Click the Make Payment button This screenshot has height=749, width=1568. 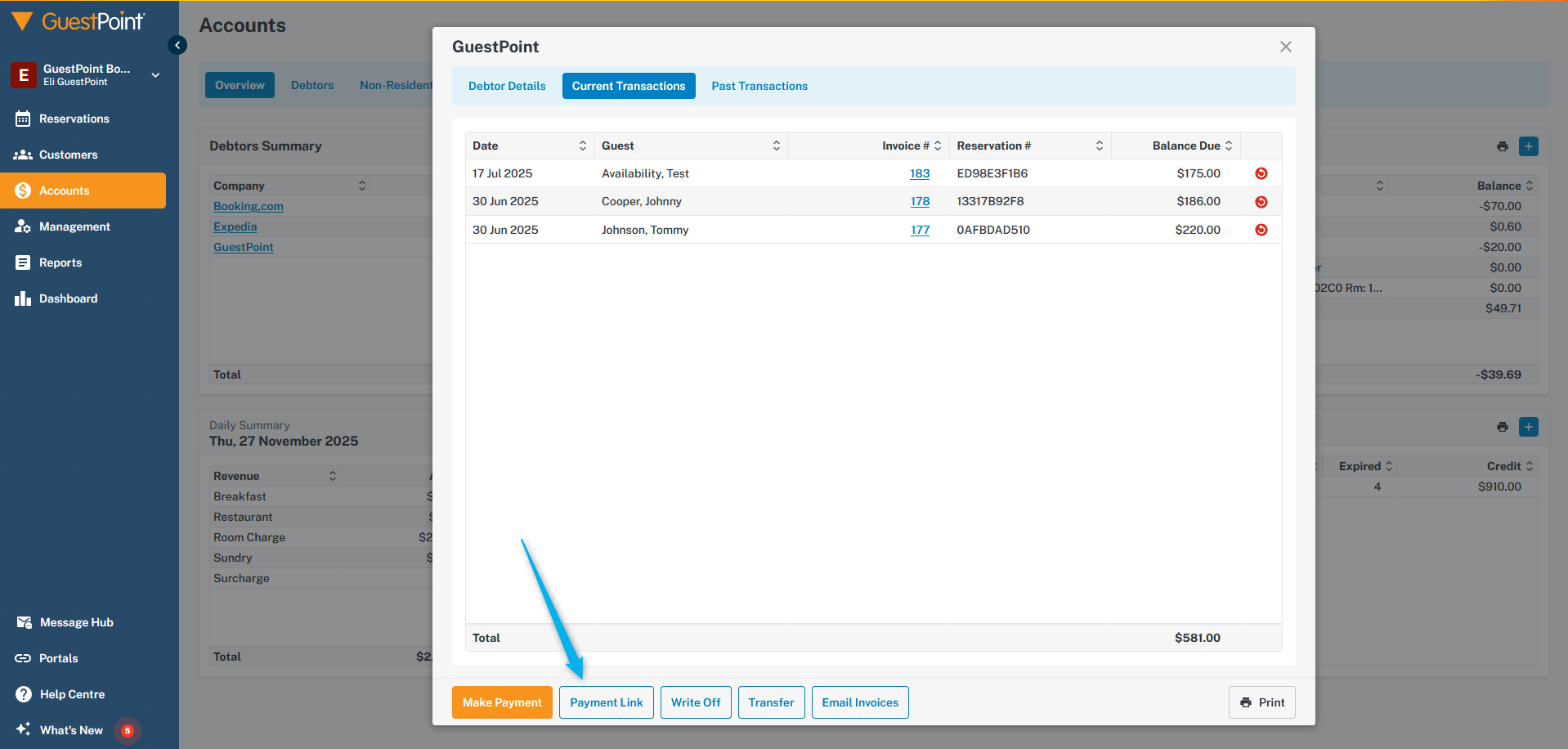(x=502, y=702)
